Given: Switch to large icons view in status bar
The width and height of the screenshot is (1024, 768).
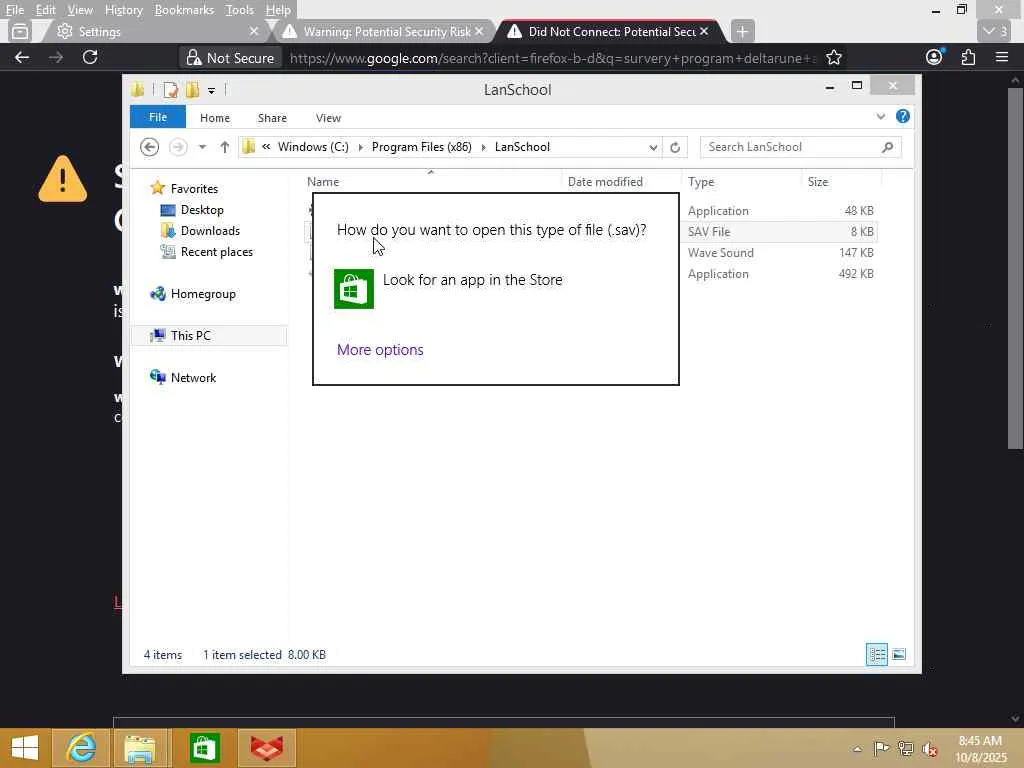Looking at the screenshot, I should click(899, 654).
